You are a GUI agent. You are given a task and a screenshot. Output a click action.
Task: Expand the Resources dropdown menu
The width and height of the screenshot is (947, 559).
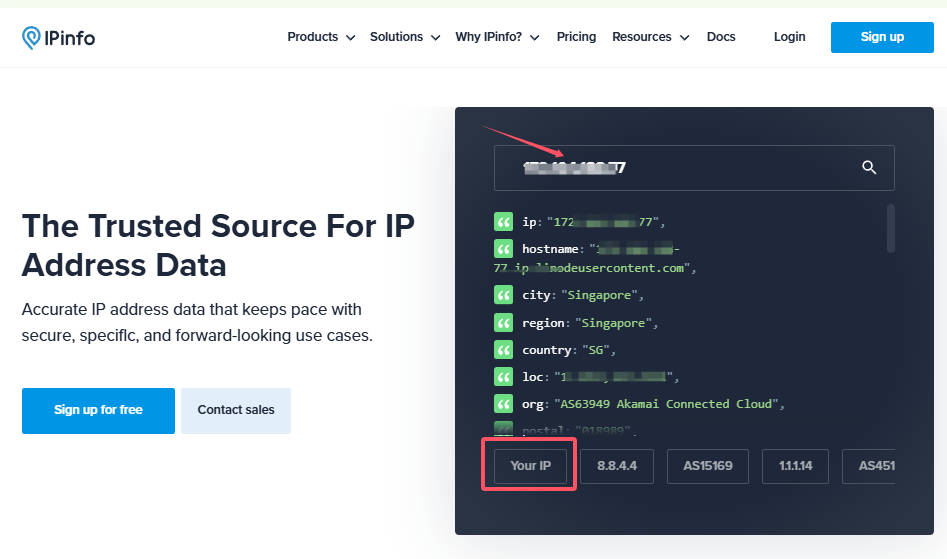[650, 37]
